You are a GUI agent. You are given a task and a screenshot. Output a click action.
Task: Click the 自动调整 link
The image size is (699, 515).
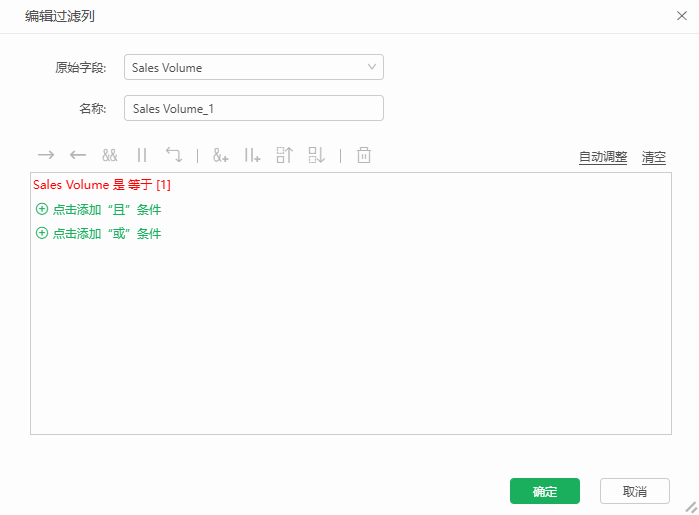click(603, 157)
